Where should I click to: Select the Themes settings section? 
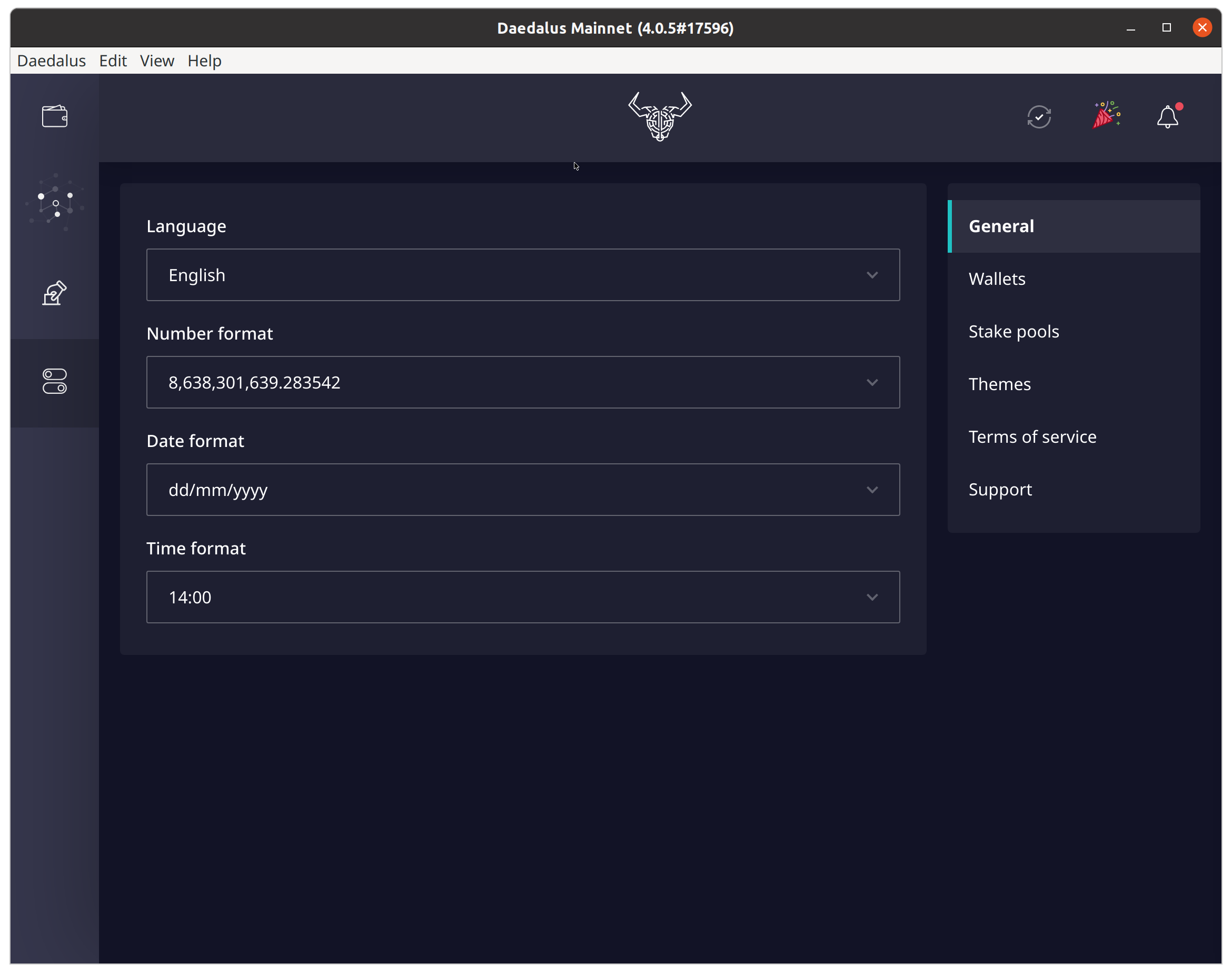(x=999, y=383)
